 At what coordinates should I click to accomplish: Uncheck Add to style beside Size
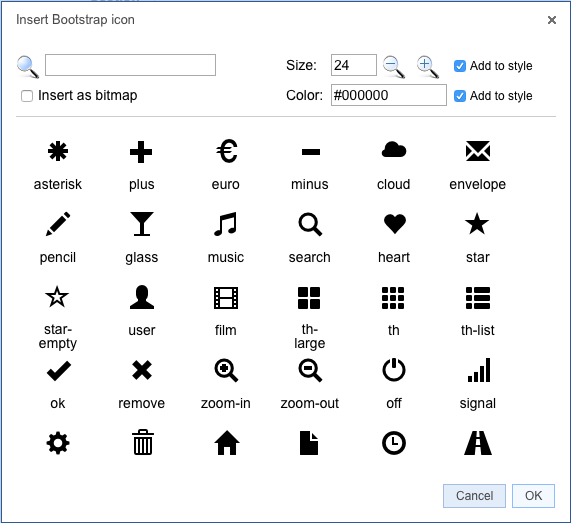tap(460, 66)
